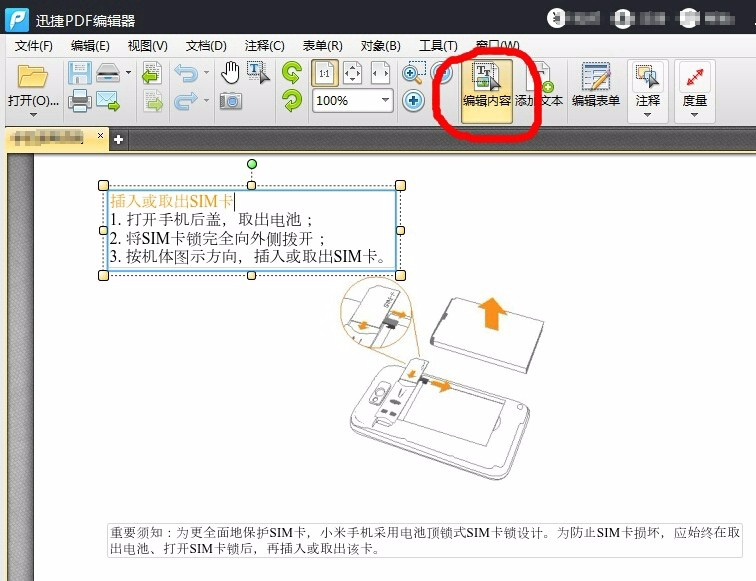The height and width of the screenshot is (581, 756).
Task: Send the PDF by email icon
Action: tap(108, 101)
